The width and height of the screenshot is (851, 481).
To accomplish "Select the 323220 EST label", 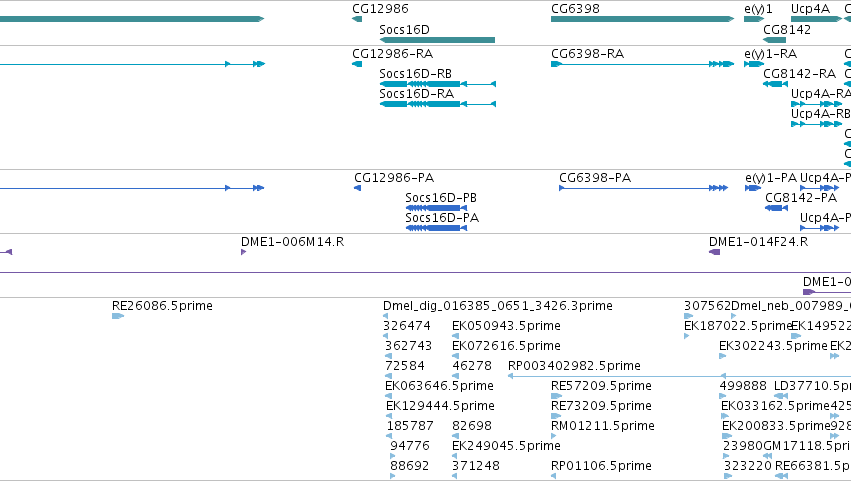I will click(x=747, y=466).
